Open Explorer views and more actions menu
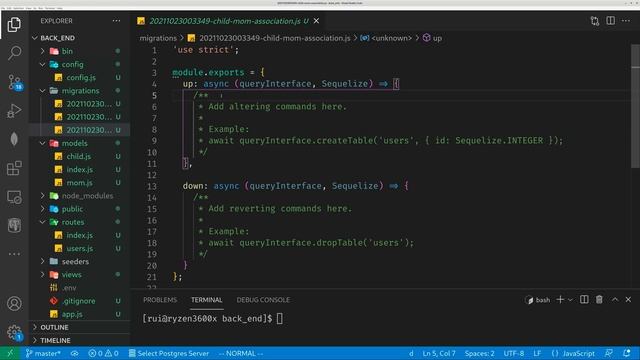 tap(116, 21)
